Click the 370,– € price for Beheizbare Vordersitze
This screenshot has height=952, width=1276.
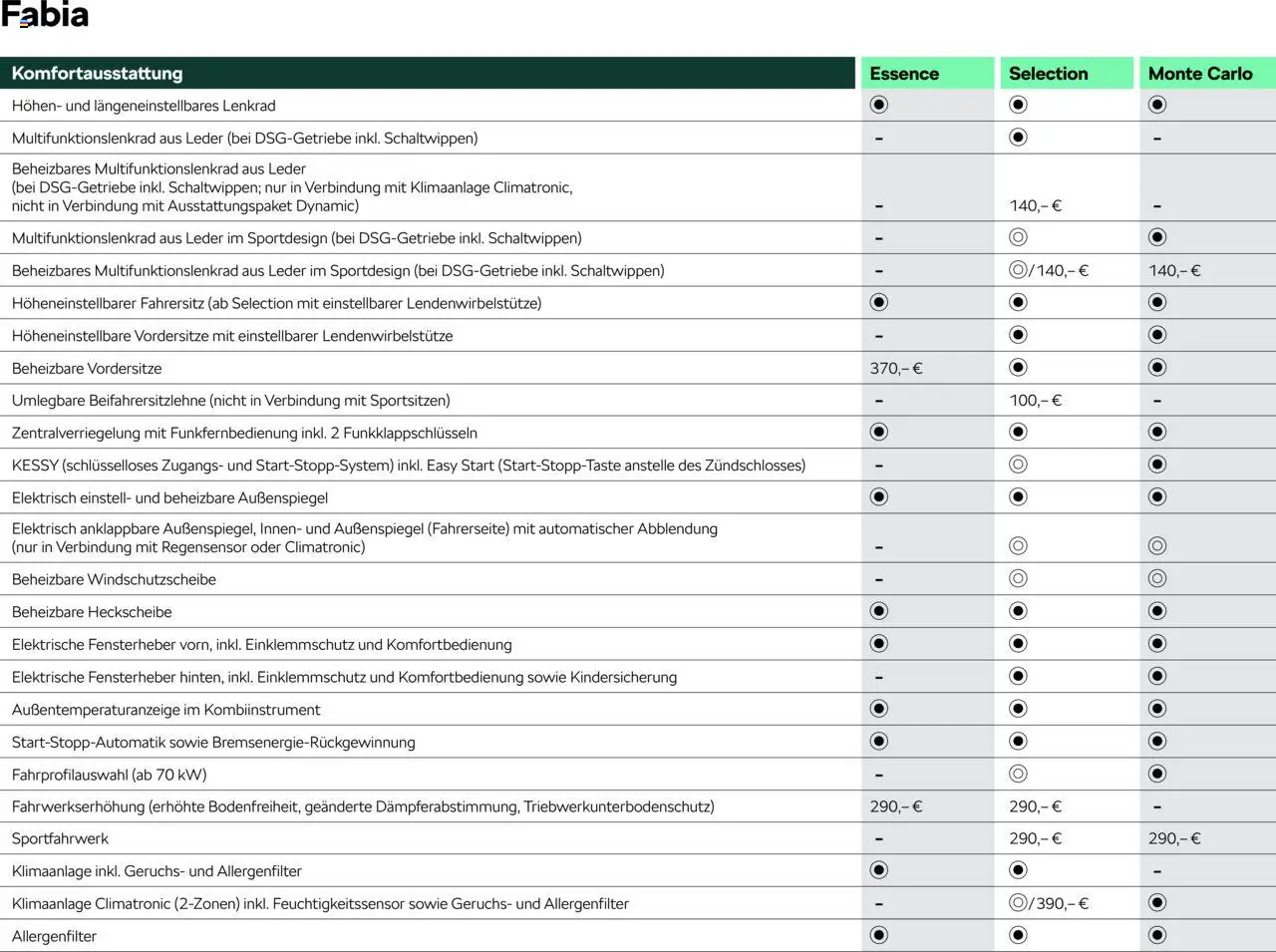[x=895, y=369]
